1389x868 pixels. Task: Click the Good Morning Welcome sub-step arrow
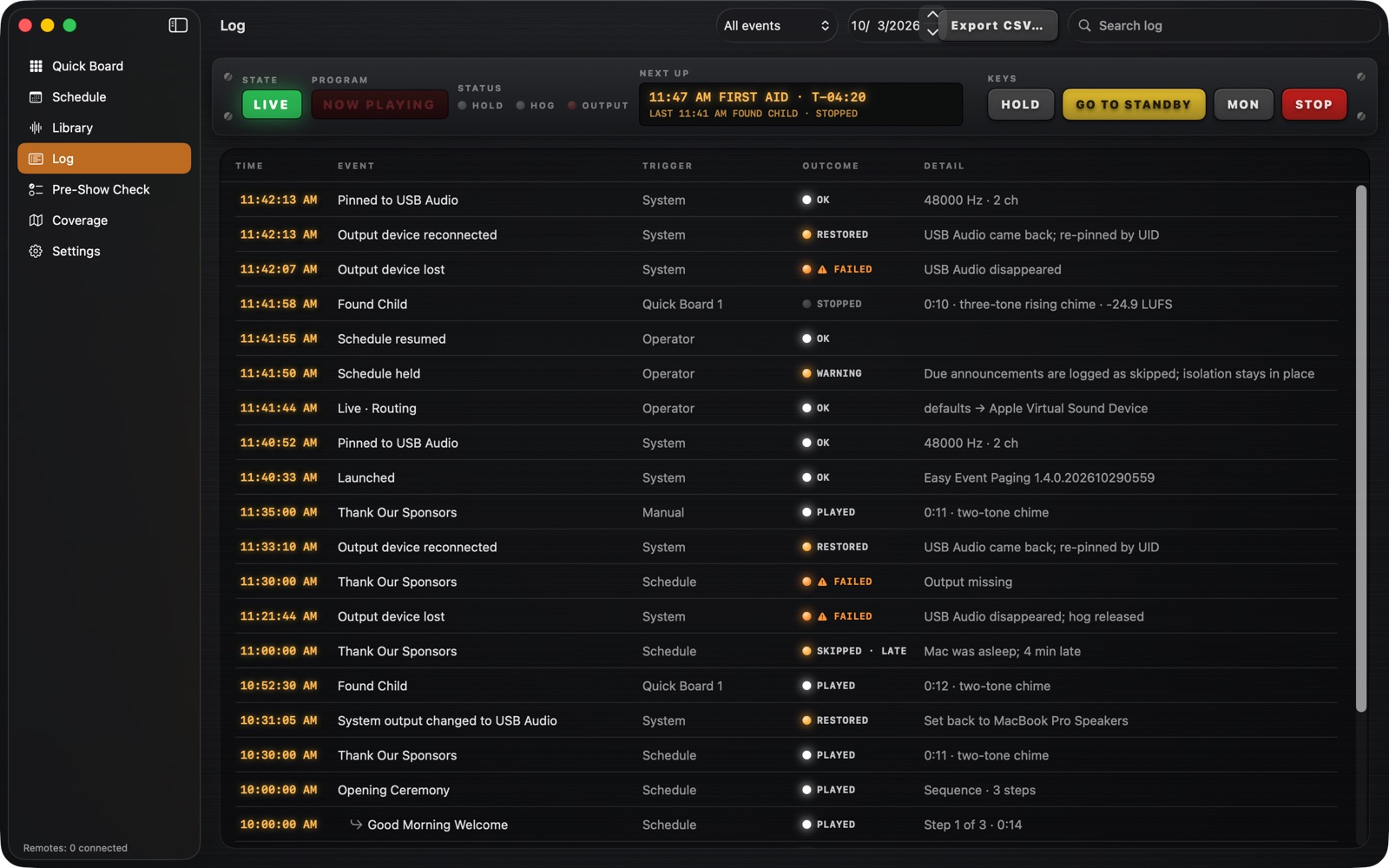click(356, 825)
